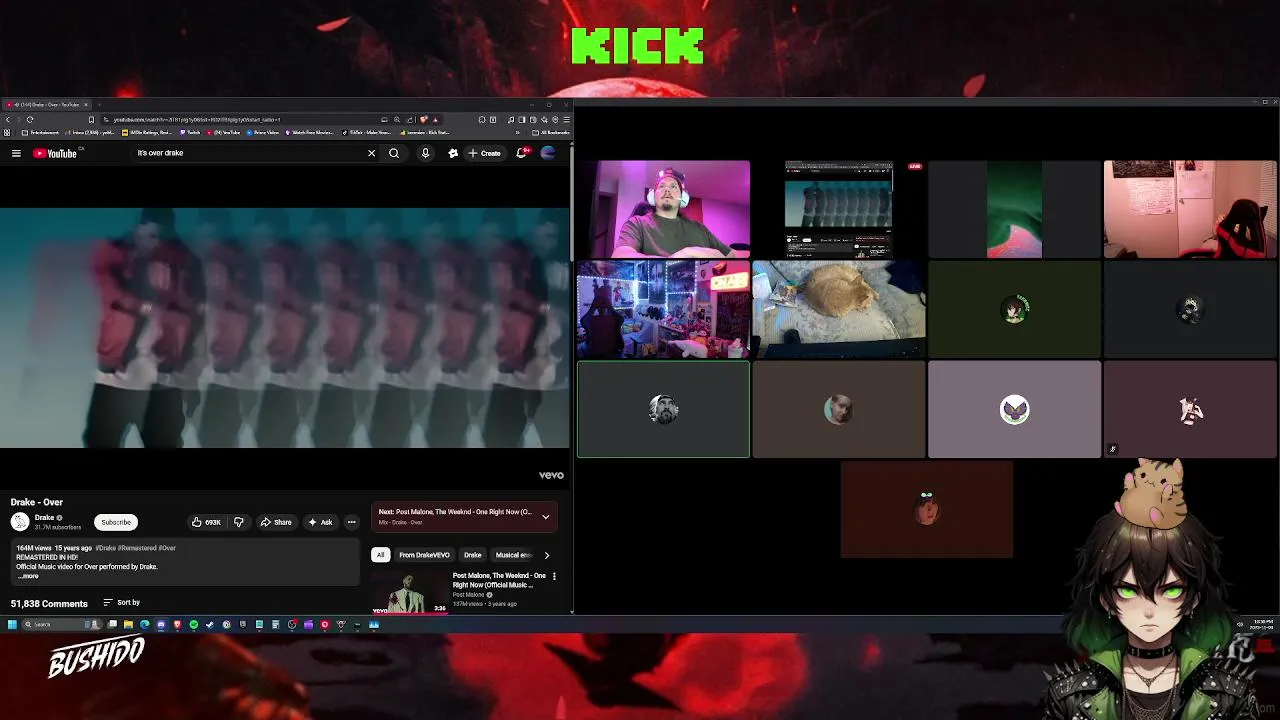Select the From DrakeVEVO filter chip
The image size is (1280, 720).
pyautogui.click(x=424, y=555)
